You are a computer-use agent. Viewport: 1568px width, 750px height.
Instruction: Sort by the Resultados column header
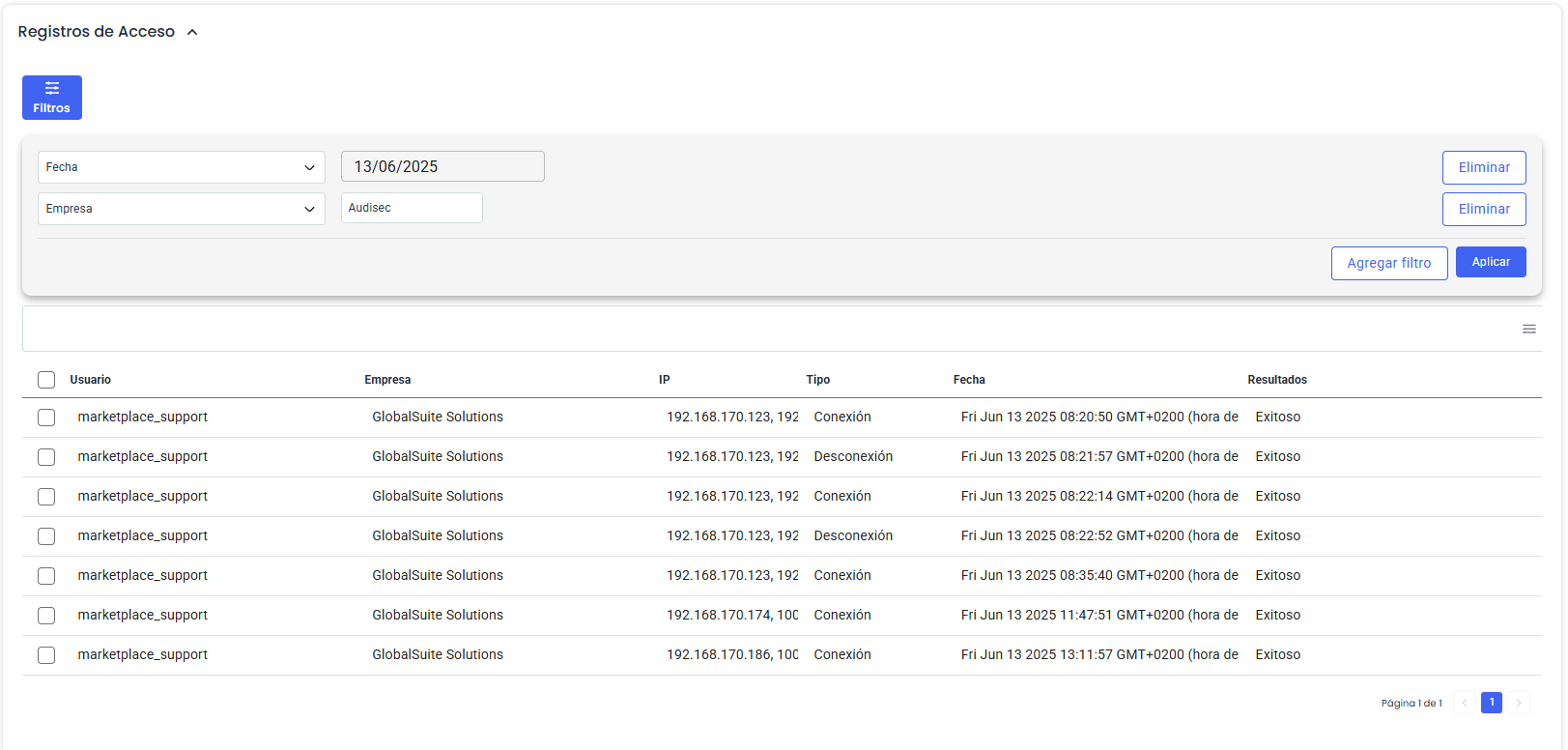click(x=1276, y=380)
